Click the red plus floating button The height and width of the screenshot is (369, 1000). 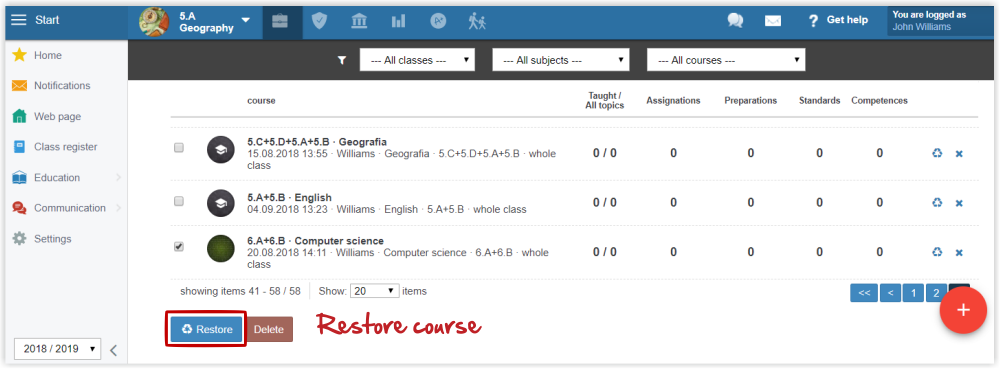point(964,310)
